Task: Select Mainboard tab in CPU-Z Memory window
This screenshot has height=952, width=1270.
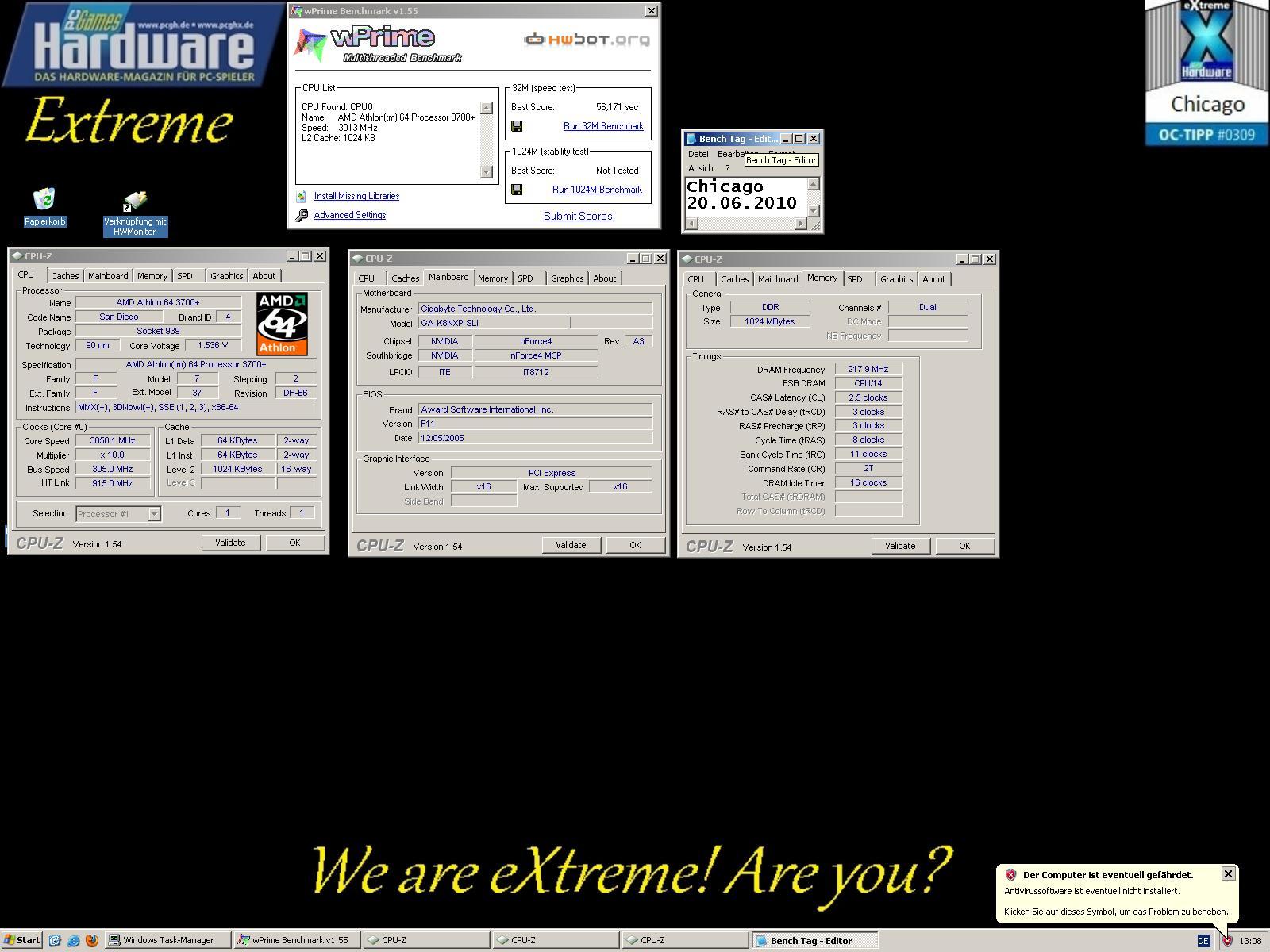Action: coord(778,279)
